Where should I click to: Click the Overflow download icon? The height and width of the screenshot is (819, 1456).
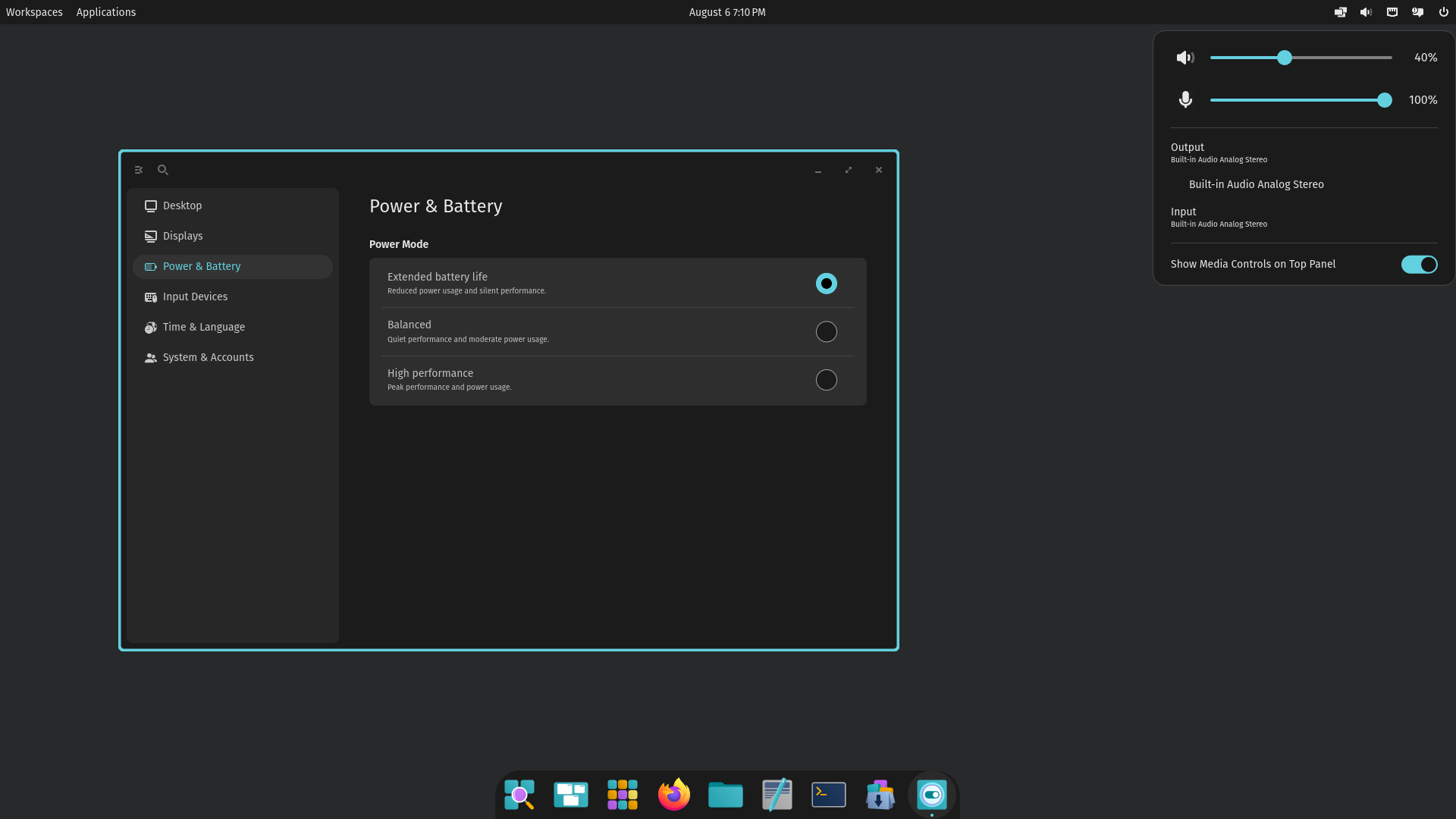[880, 794]
